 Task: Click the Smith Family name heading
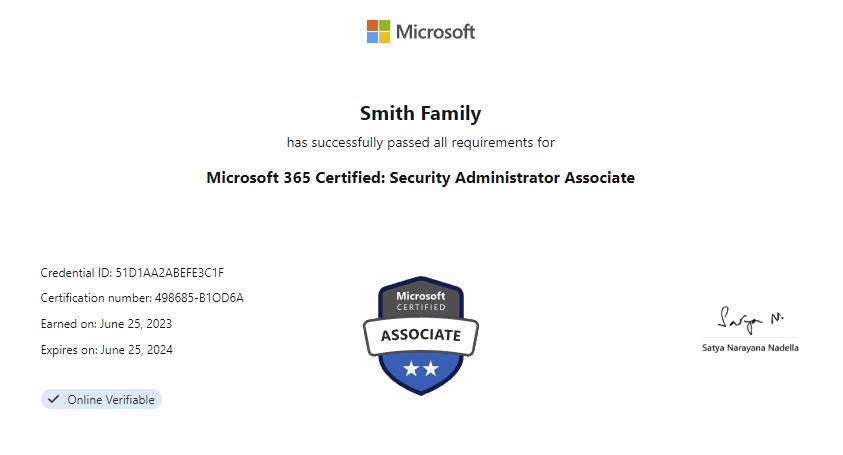tap(420, 113)
